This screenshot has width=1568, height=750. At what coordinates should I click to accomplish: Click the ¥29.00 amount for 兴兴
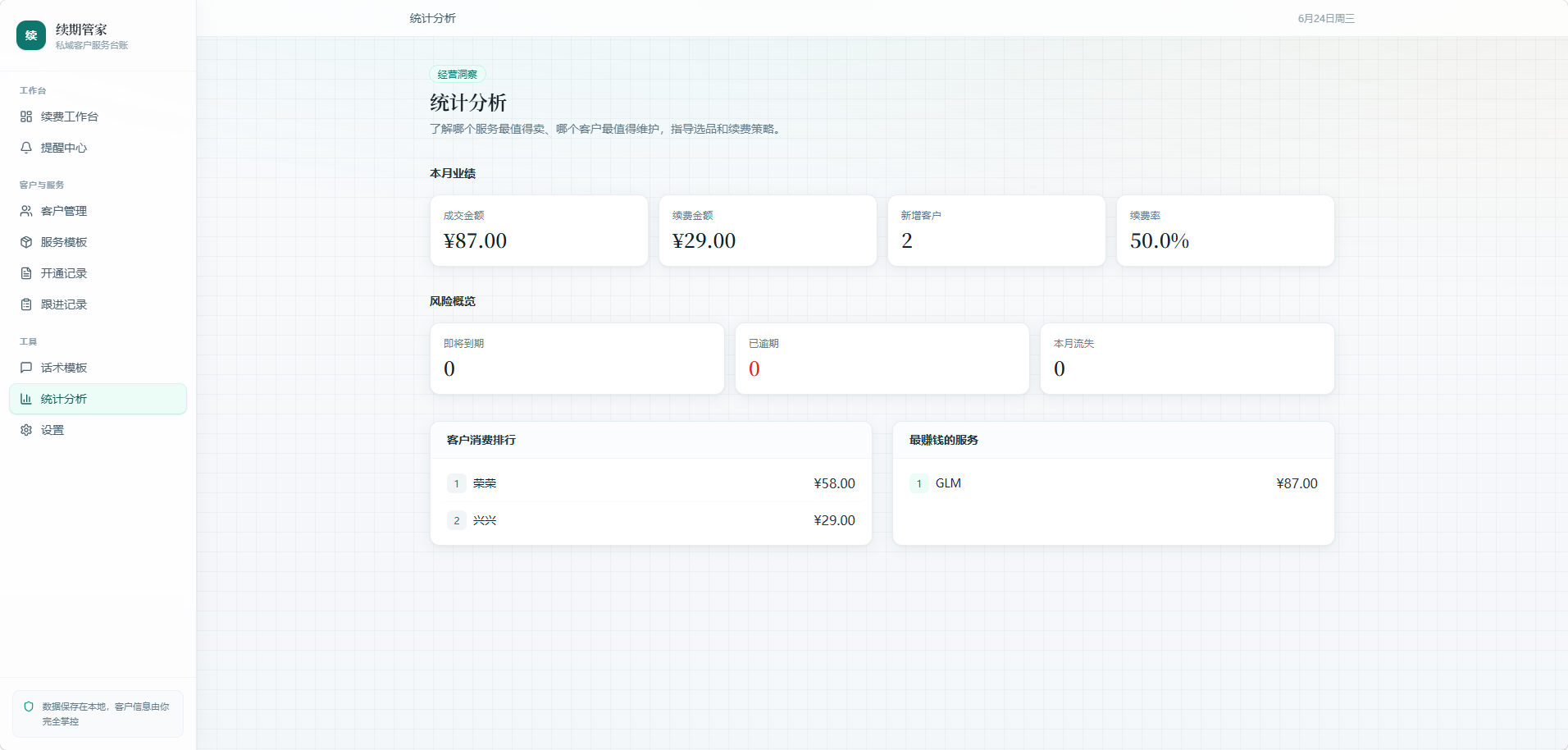point(834,520)
